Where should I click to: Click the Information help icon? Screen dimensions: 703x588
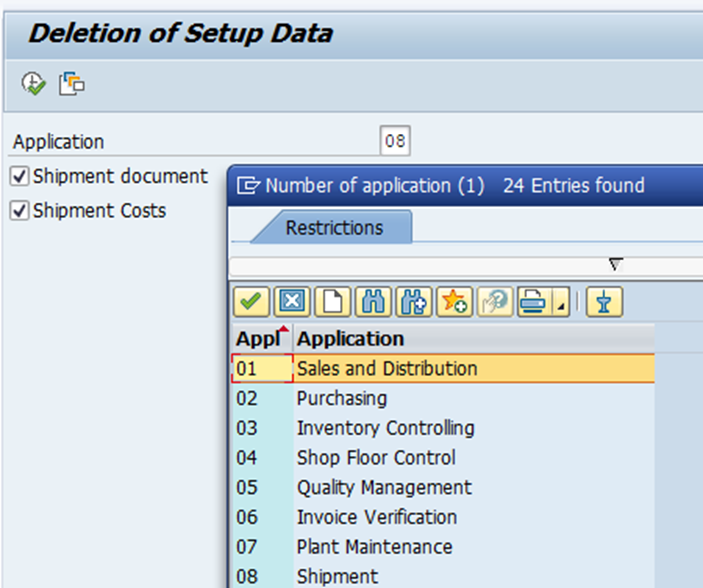495,301
